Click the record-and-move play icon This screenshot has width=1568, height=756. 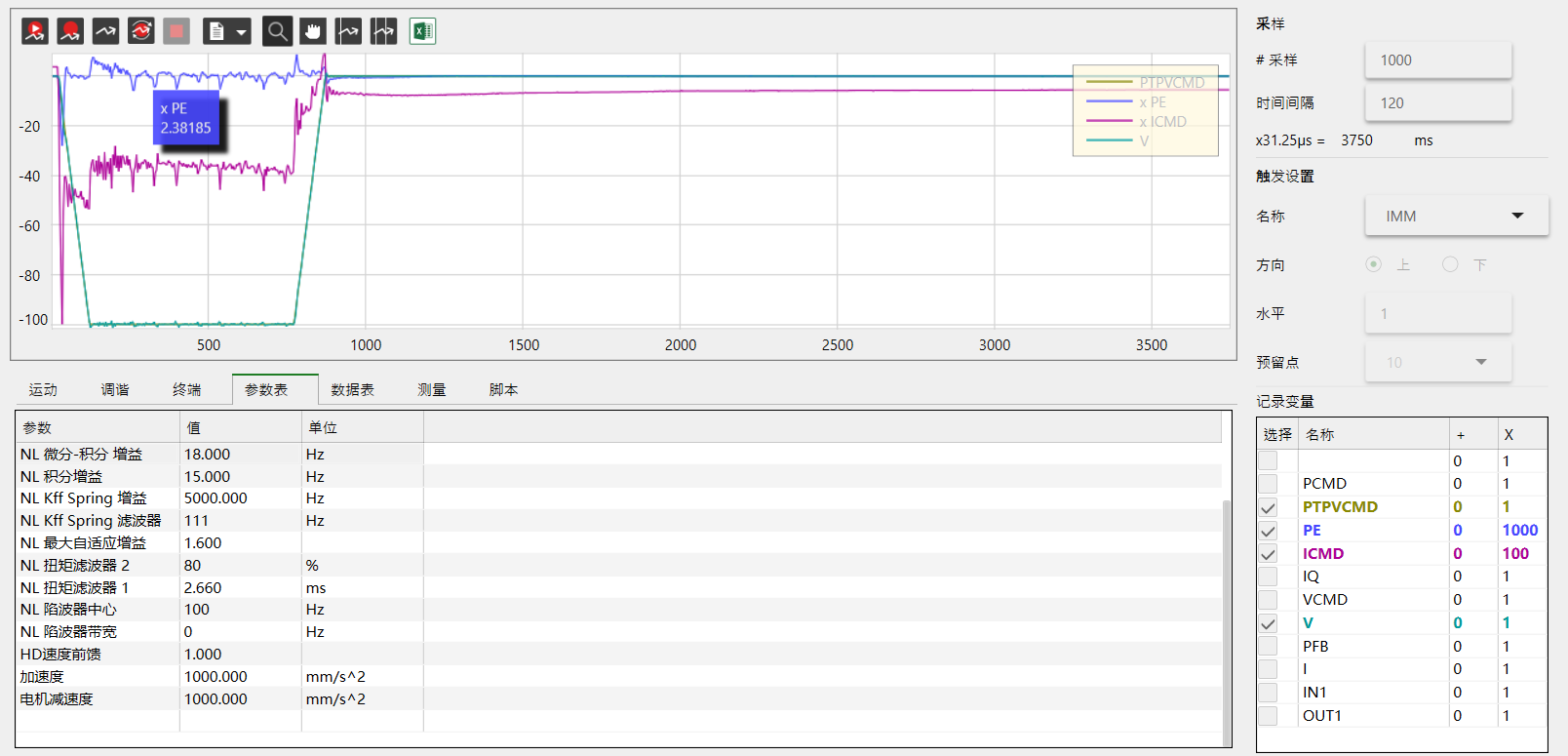tap(35, 31)
